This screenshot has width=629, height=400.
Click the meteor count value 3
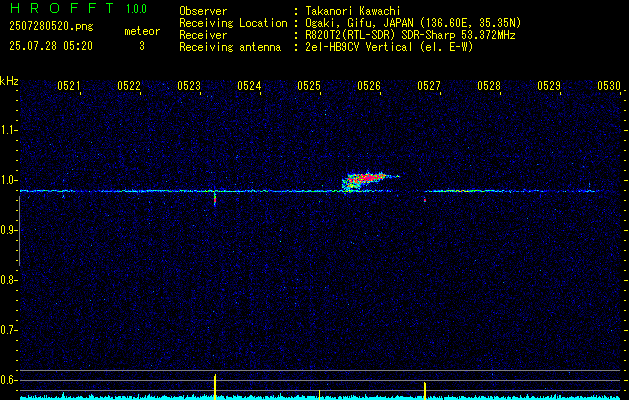pos(142,46)
